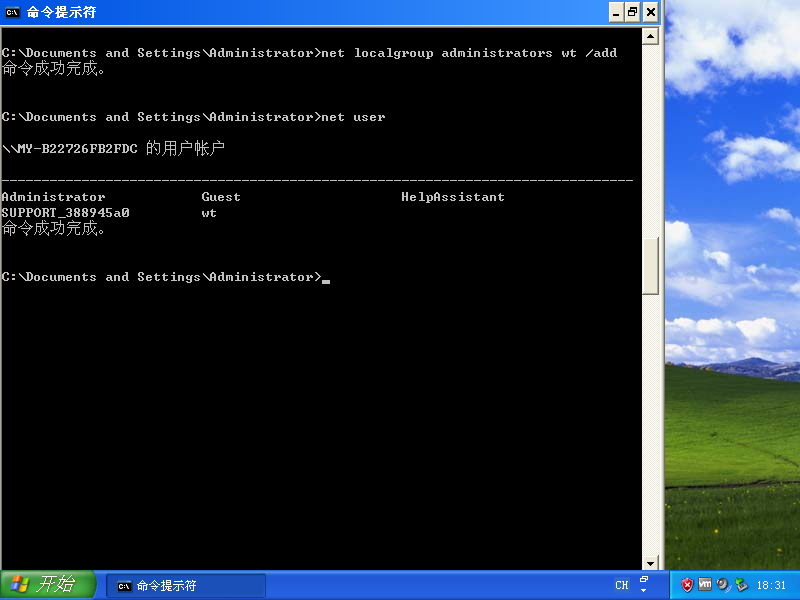Screen dimensions: 800x600
Task: Open the Start menu button
Action: pyautogui.click(x=47, y=585)
